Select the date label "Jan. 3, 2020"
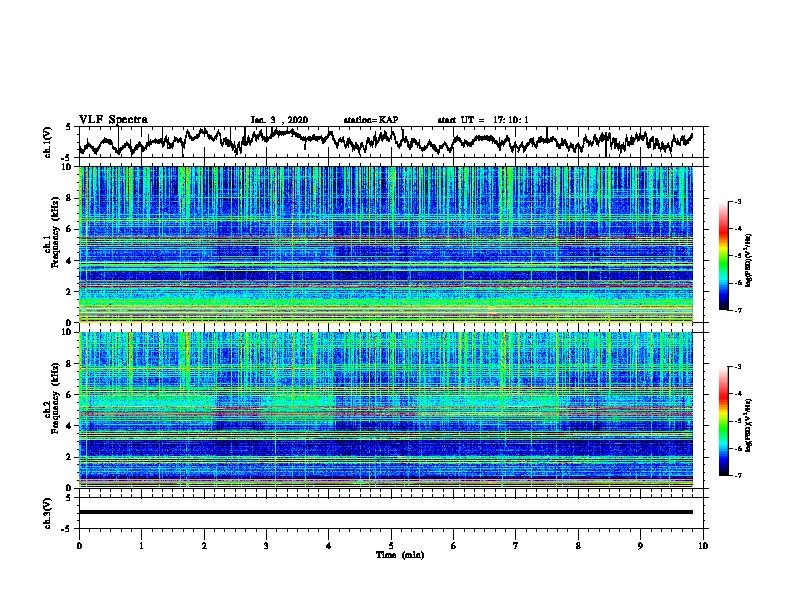The width and height of the screenshot is (792, 612). pyautogui.click(x=279, y=120)
